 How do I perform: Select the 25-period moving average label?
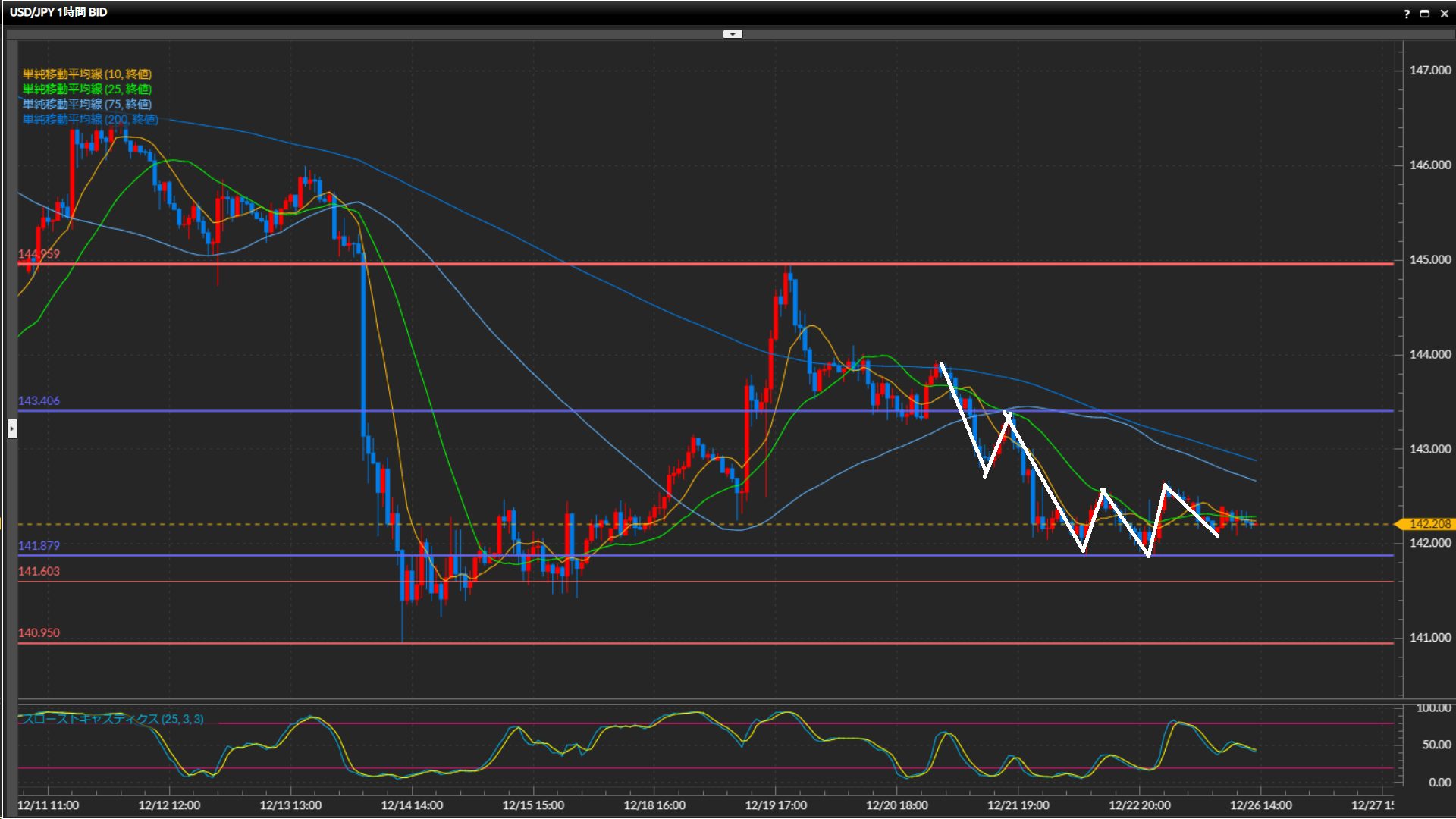[x=87, y=89]
